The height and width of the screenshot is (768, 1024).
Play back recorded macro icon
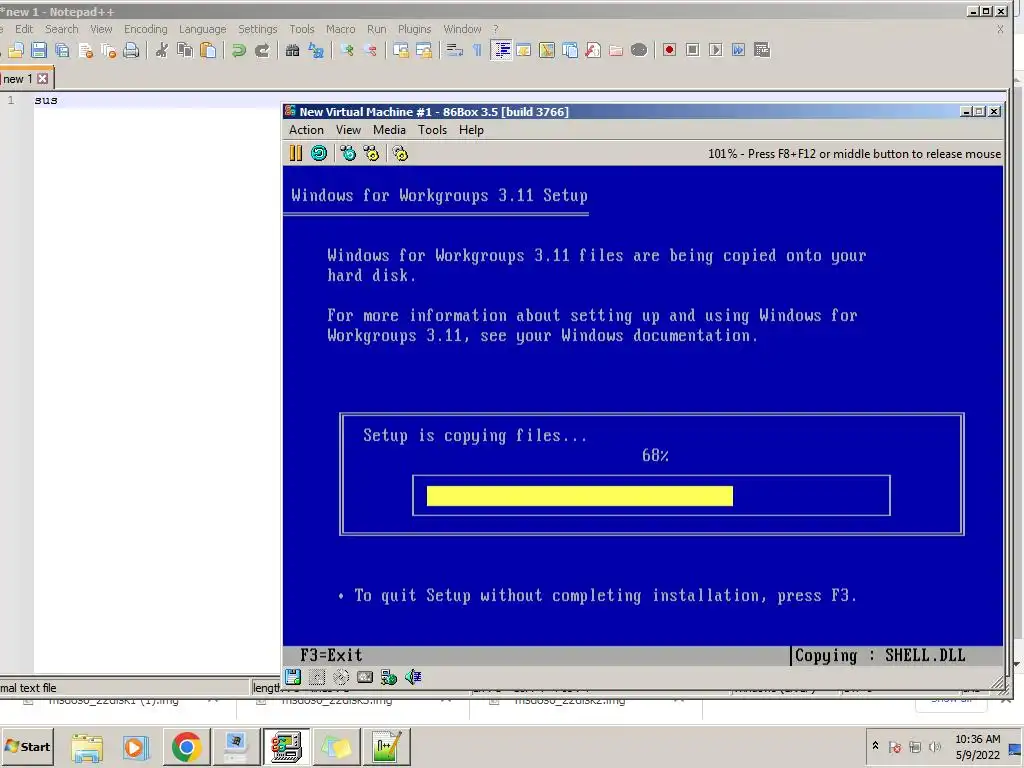(x=716, y=50)
